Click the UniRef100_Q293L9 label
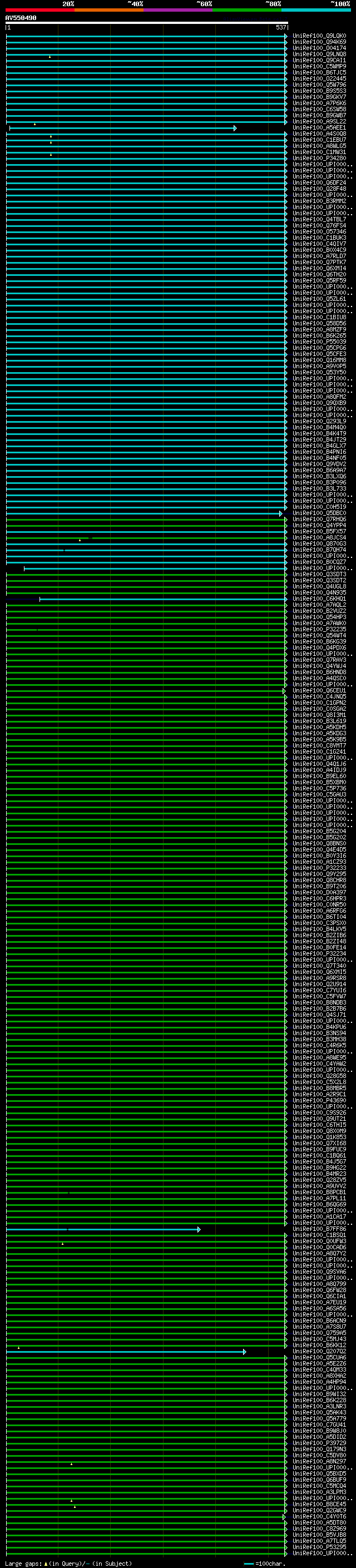 (319, 421)
